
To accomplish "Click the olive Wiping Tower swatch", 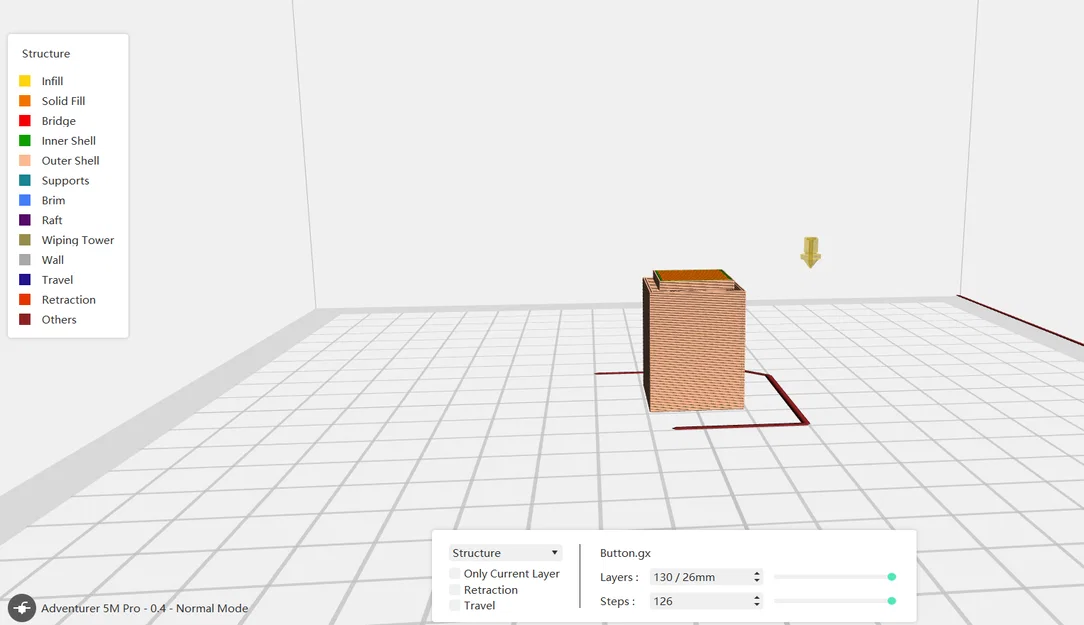I will (25, 240).
